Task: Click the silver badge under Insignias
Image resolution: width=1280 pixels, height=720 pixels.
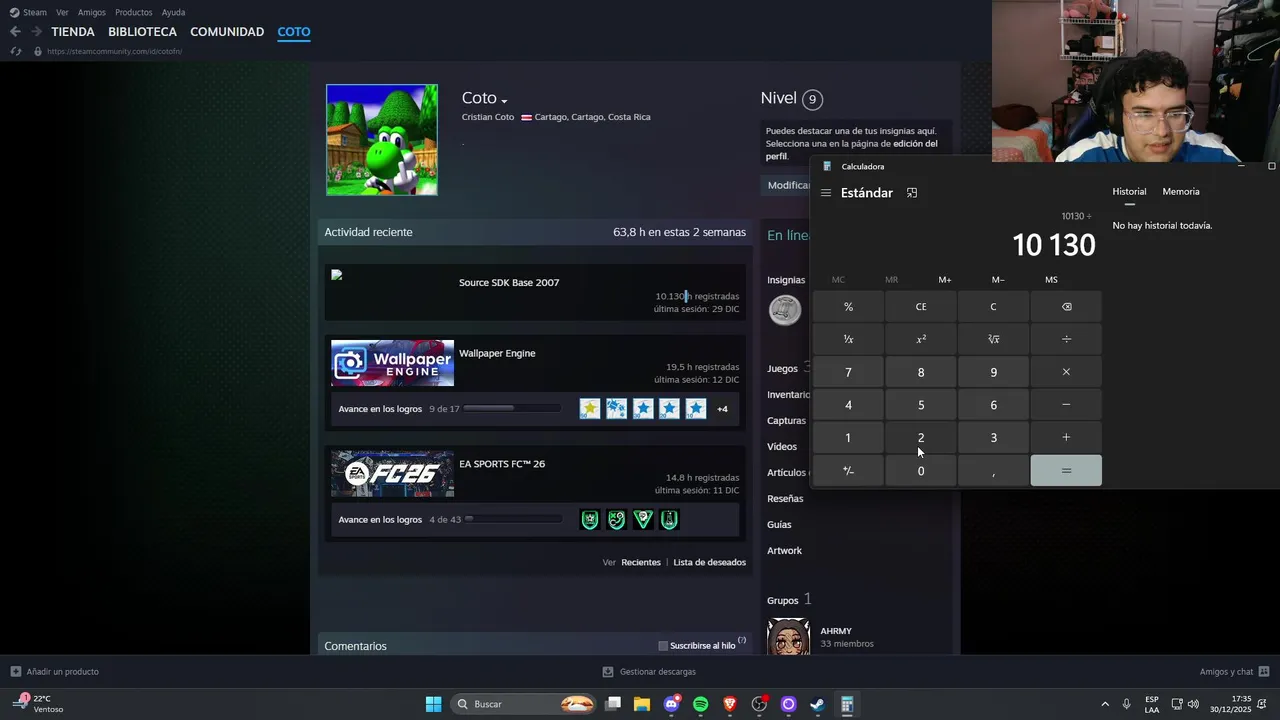Action: pyautogui.click(x=785, y=310)
